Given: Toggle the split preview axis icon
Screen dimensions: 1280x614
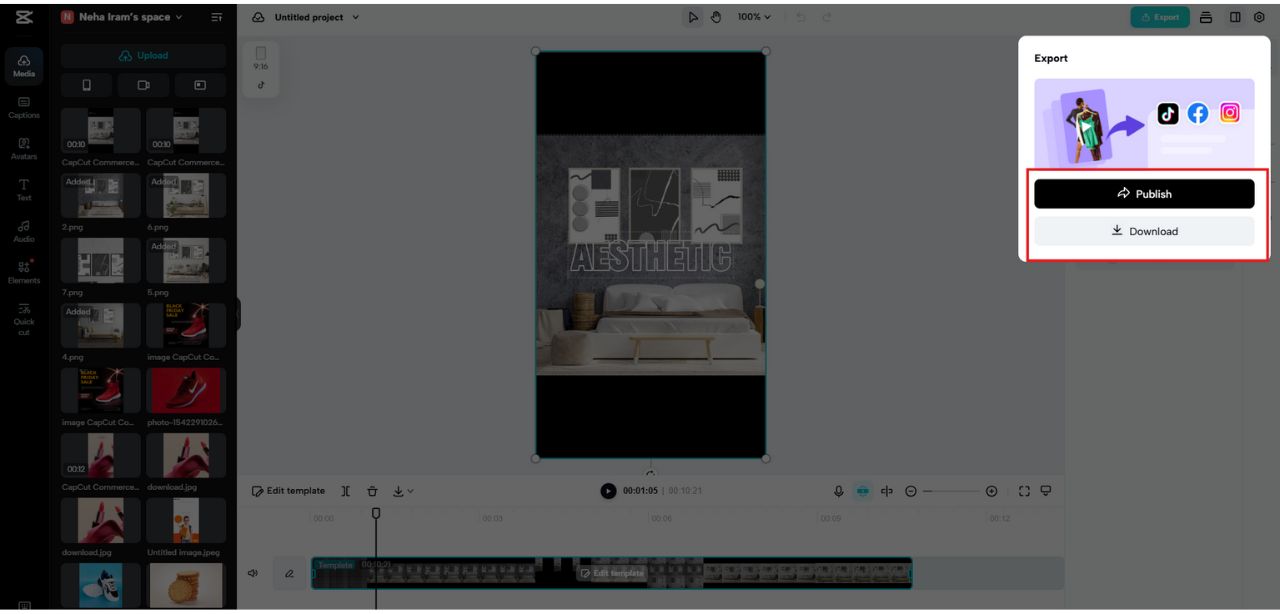Looking at the screenshot, I should tap(887, 491).
